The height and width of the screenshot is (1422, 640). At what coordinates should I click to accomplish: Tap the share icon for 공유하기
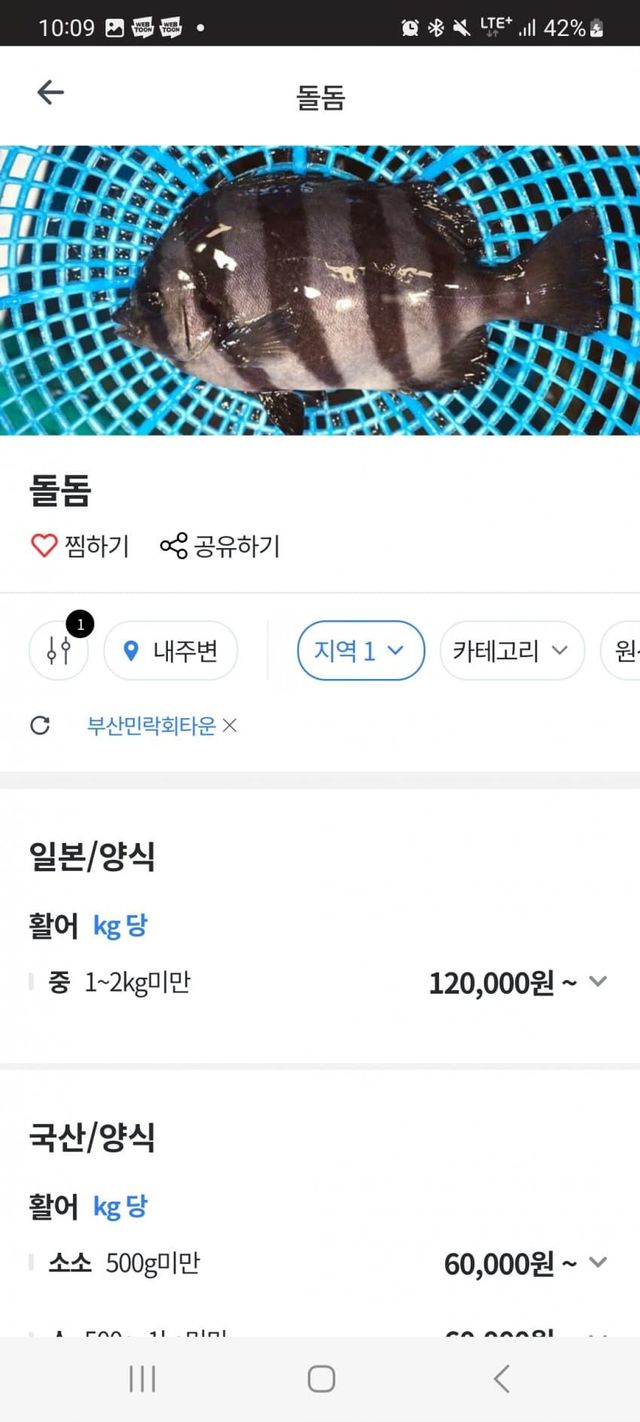coord(173,546)
